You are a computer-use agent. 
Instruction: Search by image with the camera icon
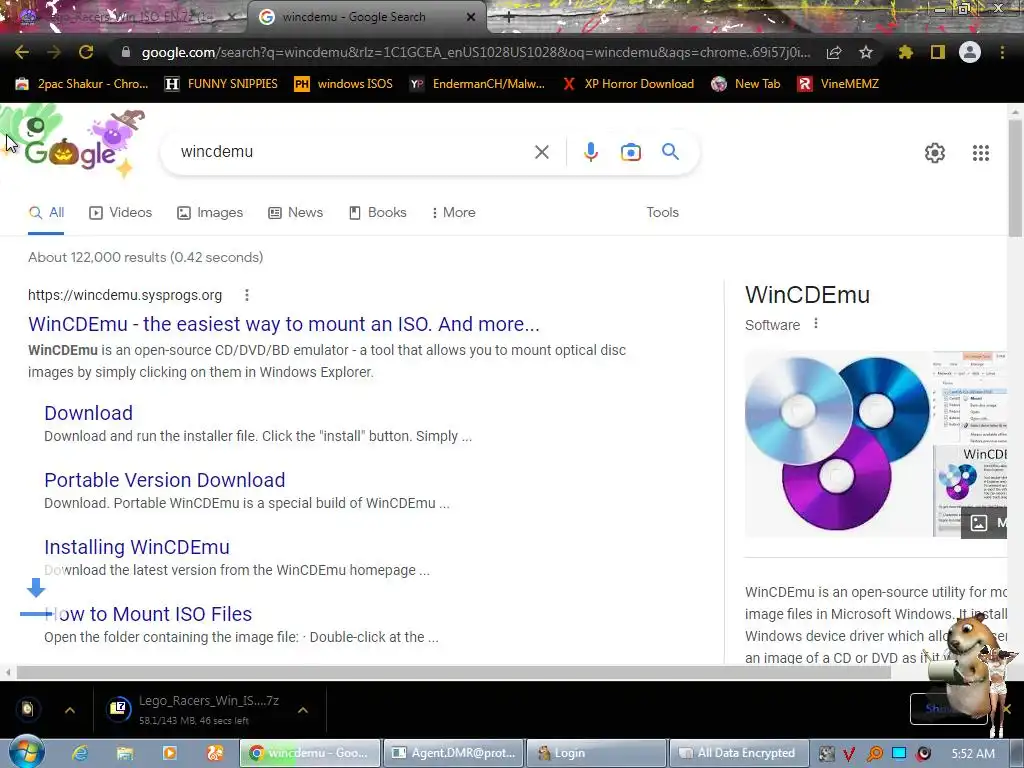[x=631, y=152]
